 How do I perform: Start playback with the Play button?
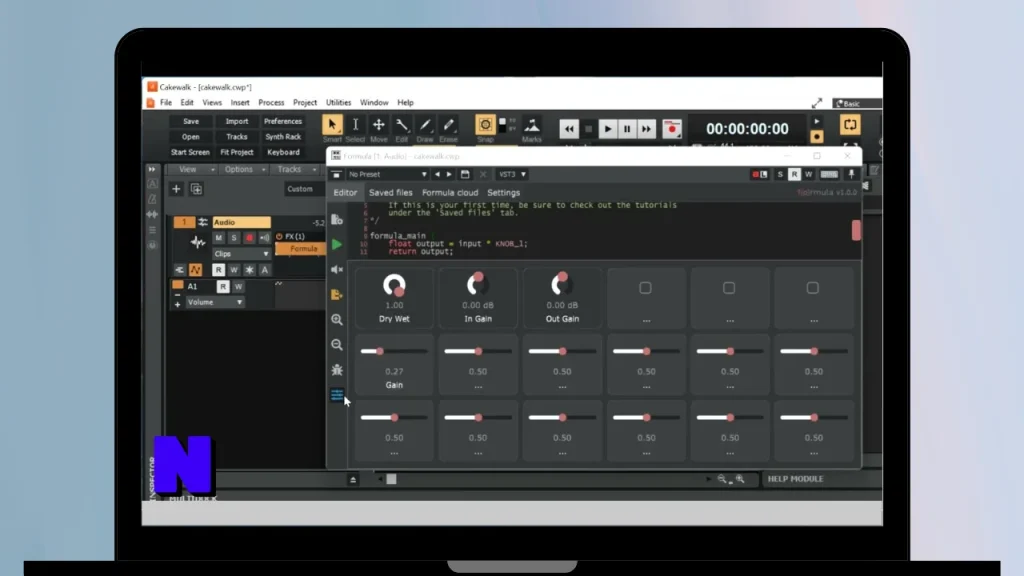(607, 129)
